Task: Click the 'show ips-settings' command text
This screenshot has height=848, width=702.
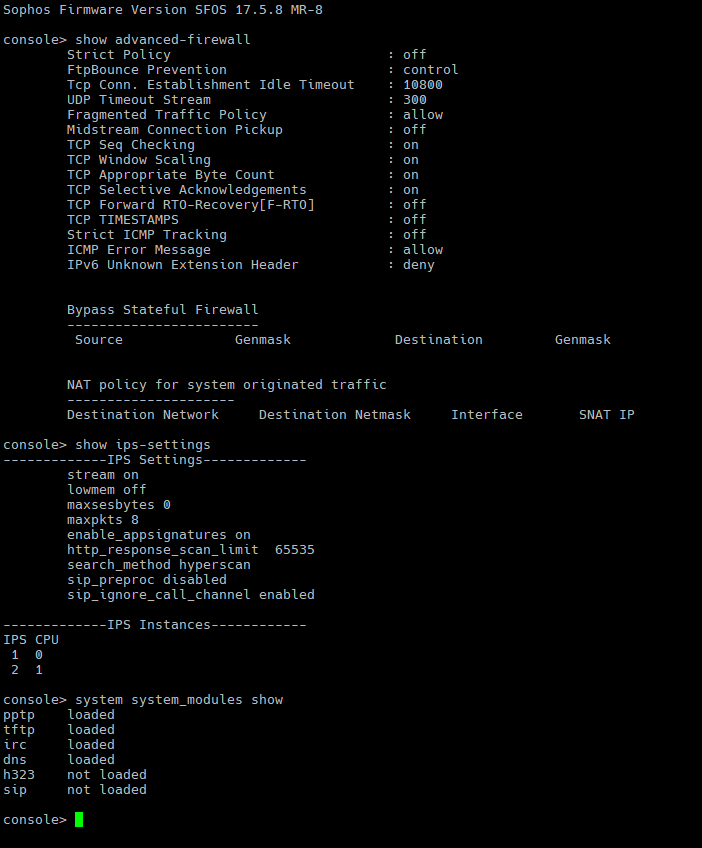Action: (x=143, y=445)
